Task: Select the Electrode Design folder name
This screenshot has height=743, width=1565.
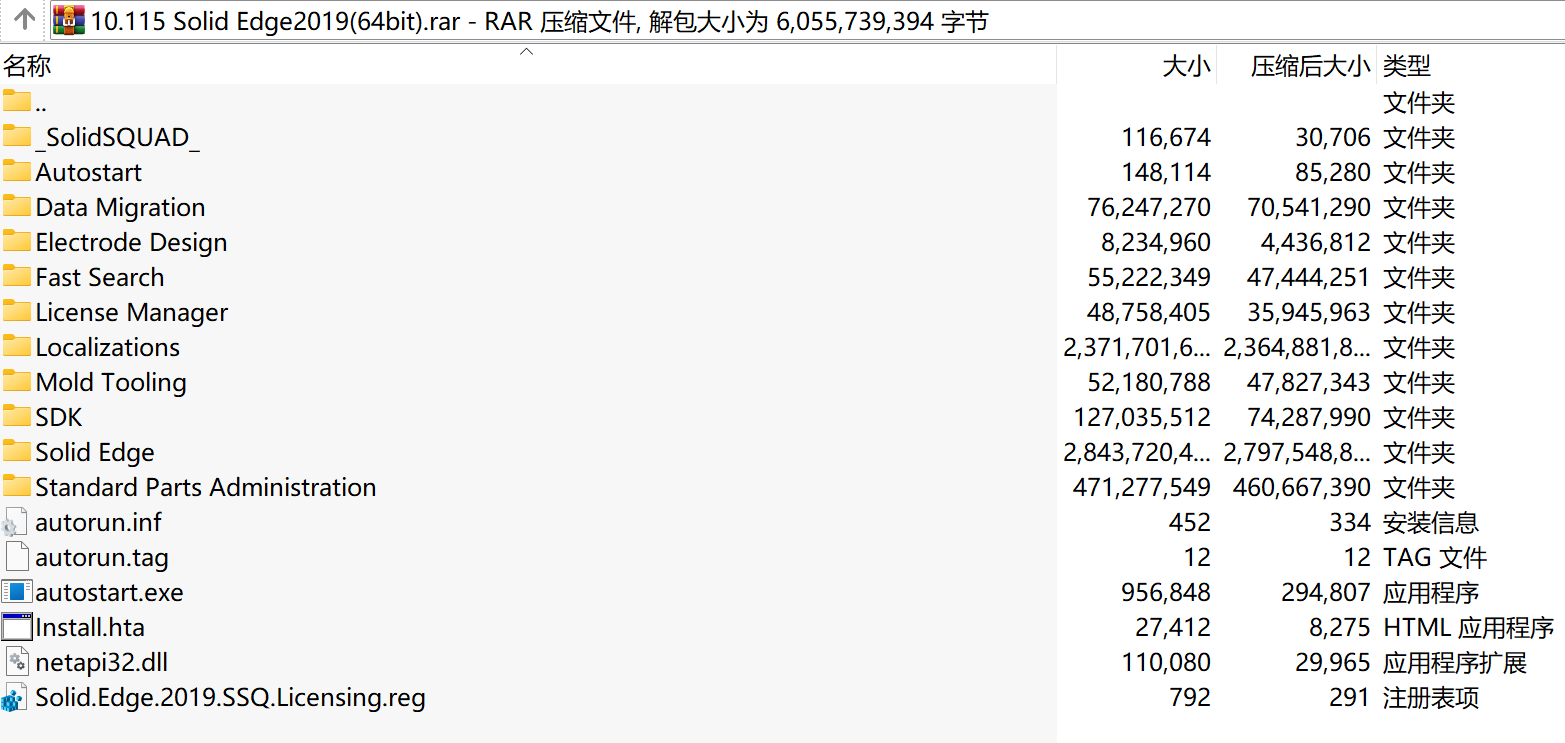Action: click(x=131, y=242)
